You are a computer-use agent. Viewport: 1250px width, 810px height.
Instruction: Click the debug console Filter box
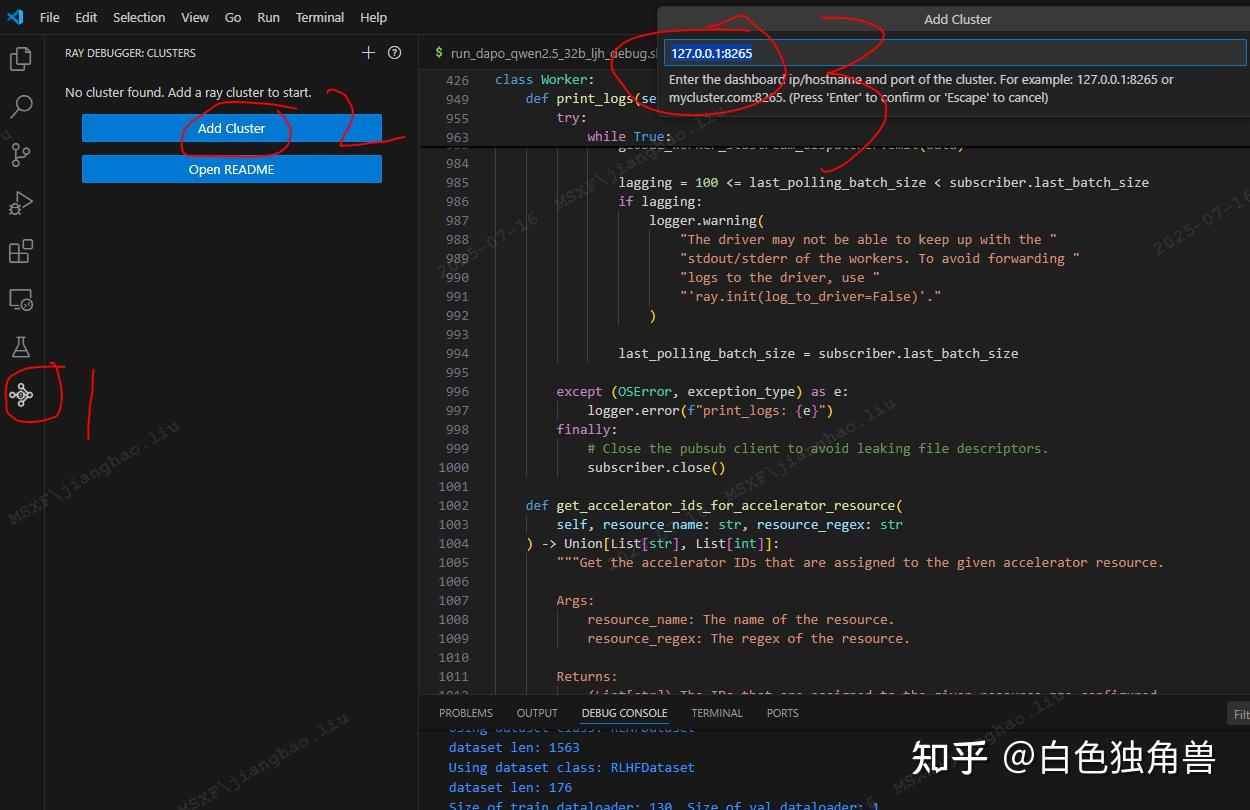1240,713
